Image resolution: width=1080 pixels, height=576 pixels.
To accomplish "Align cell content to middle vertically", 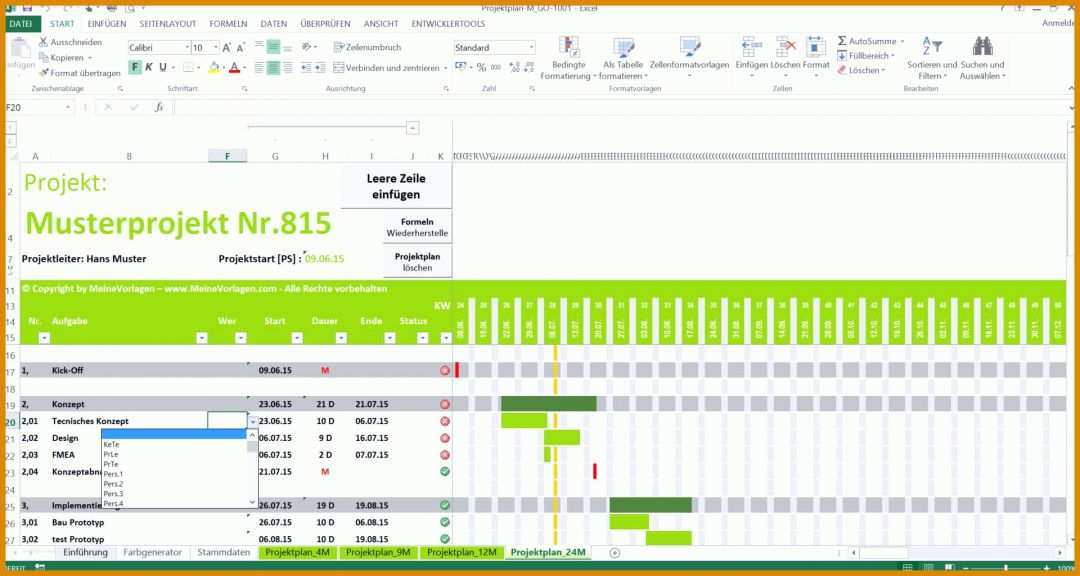I will tap(273, 47).
